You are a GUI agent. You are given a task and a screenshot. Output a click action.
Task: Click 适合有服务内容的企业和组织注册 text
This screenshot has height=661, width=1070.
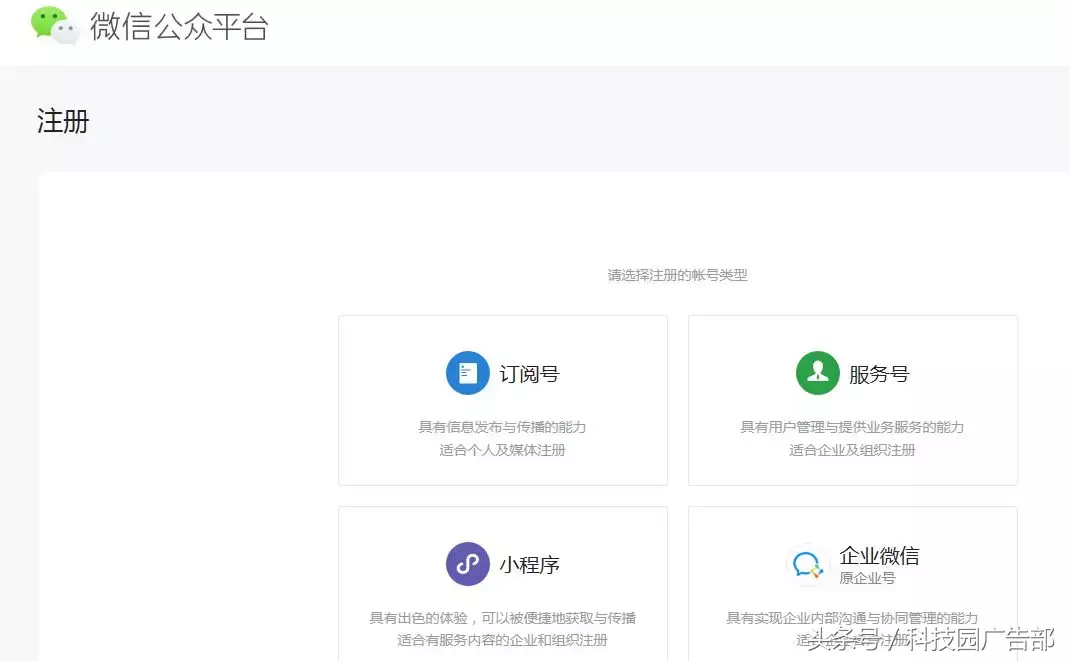click(x=502, y=640)
